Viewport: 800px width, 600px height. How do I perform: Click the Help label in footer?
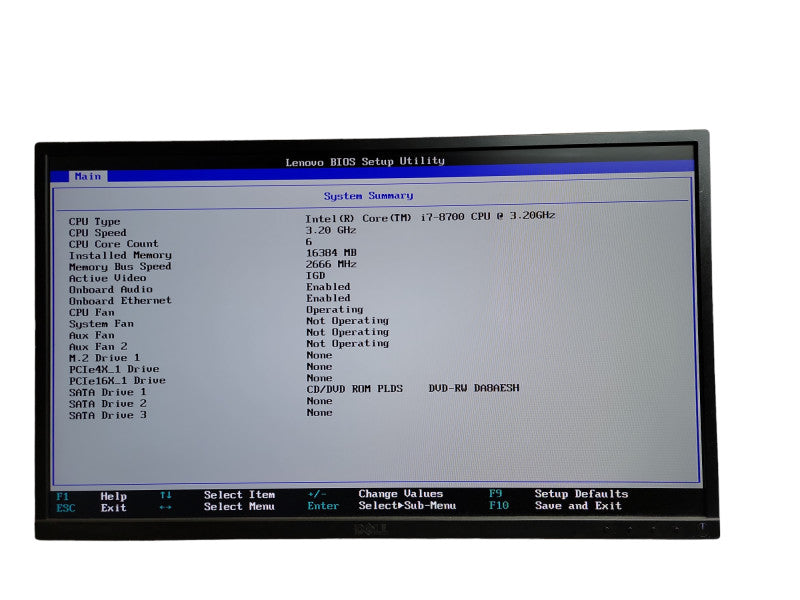pos(113,496)
